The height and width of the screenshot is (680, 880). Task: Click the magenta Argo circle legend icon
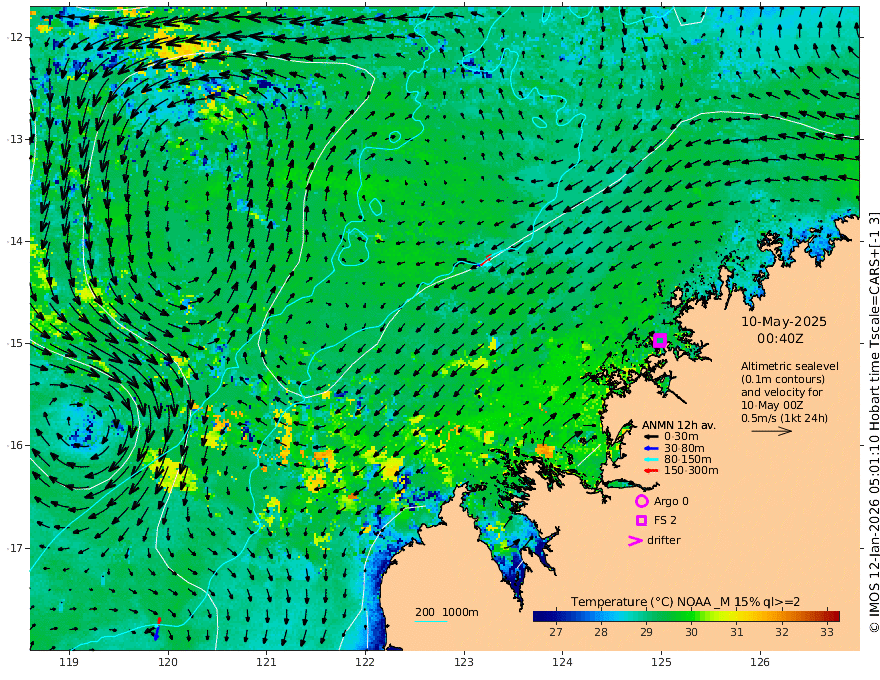pyautogui.click(x=641, y=501)
